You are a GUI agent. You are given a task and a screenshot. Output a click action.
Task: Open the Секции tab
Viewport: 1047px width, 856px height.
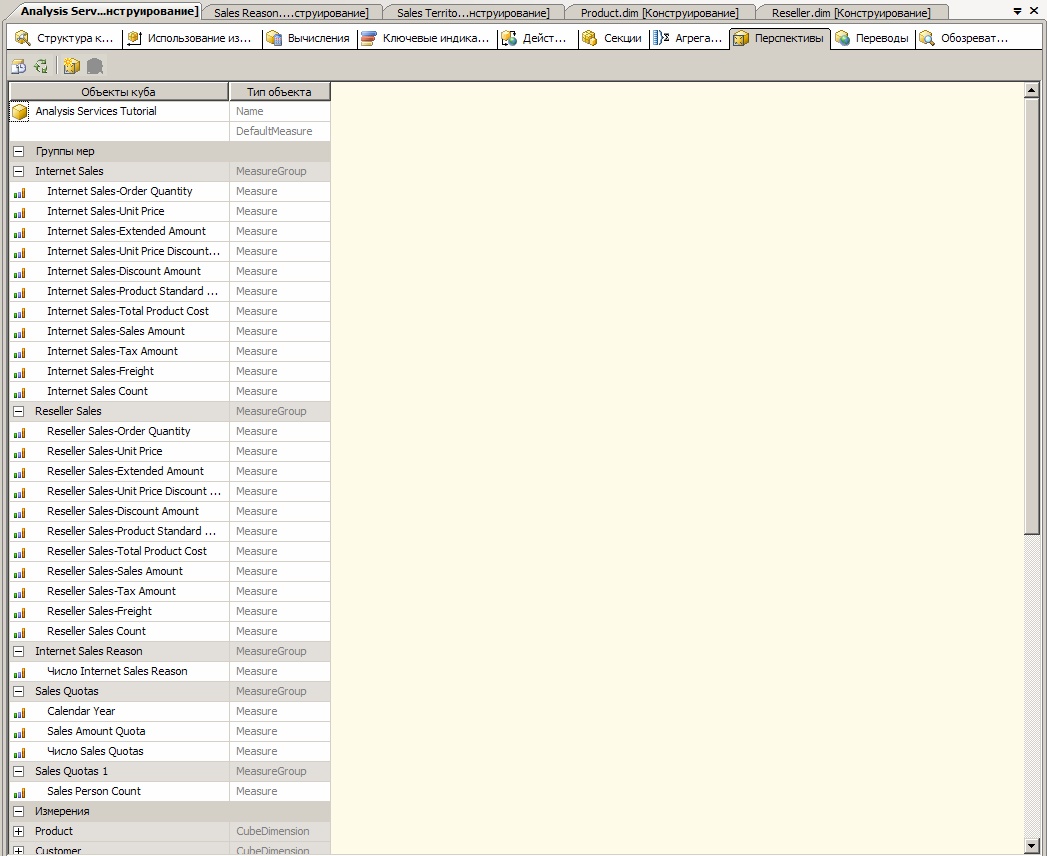pos(613,39)
